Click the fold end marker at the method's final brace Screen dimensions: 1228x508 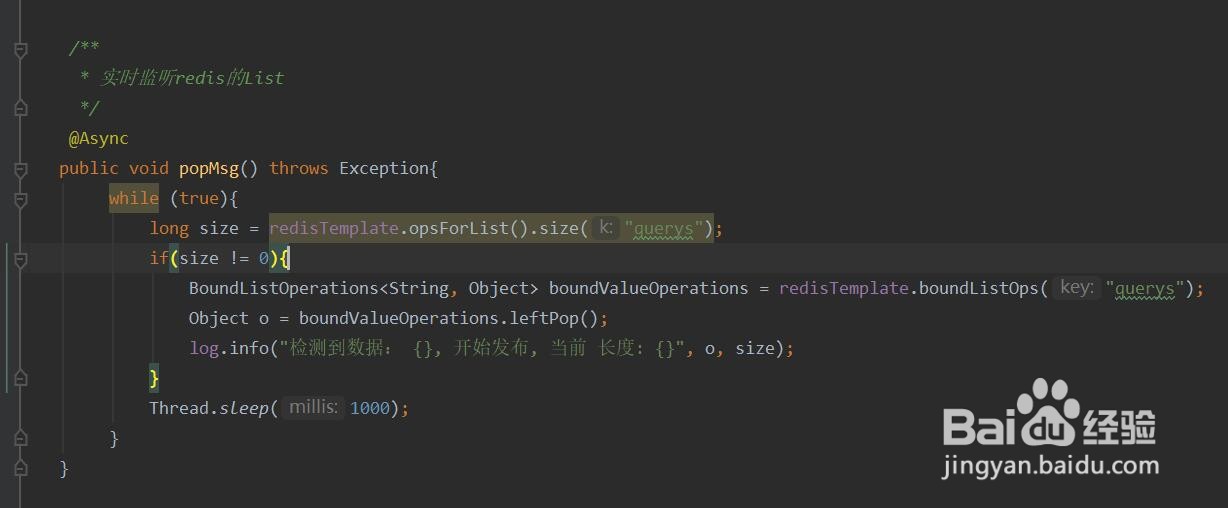(x=20, y=467)
